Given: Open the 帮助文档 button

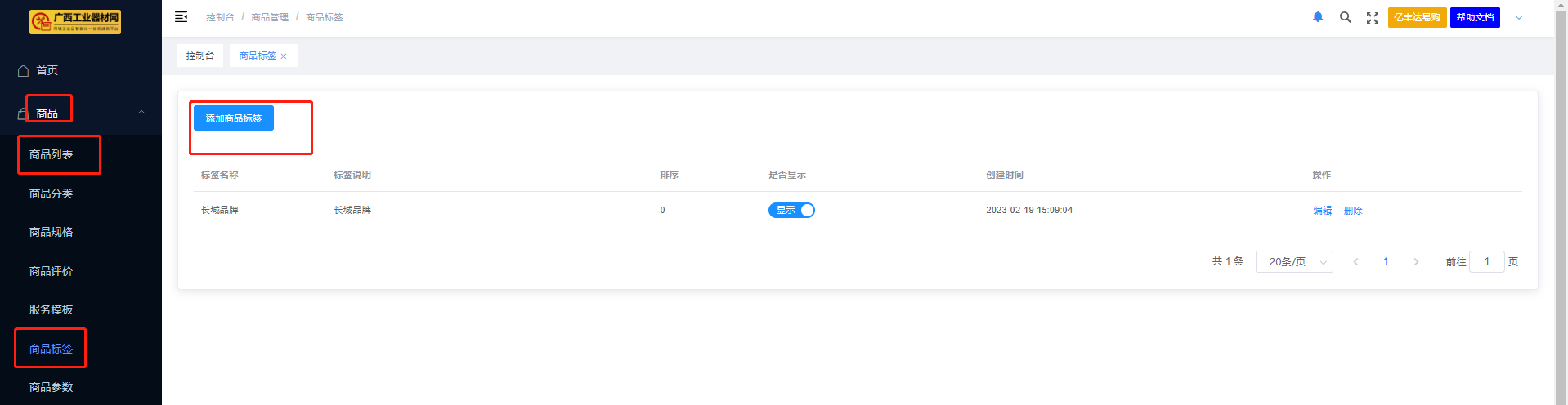Looking at the screenshot, I should 1475,17.
